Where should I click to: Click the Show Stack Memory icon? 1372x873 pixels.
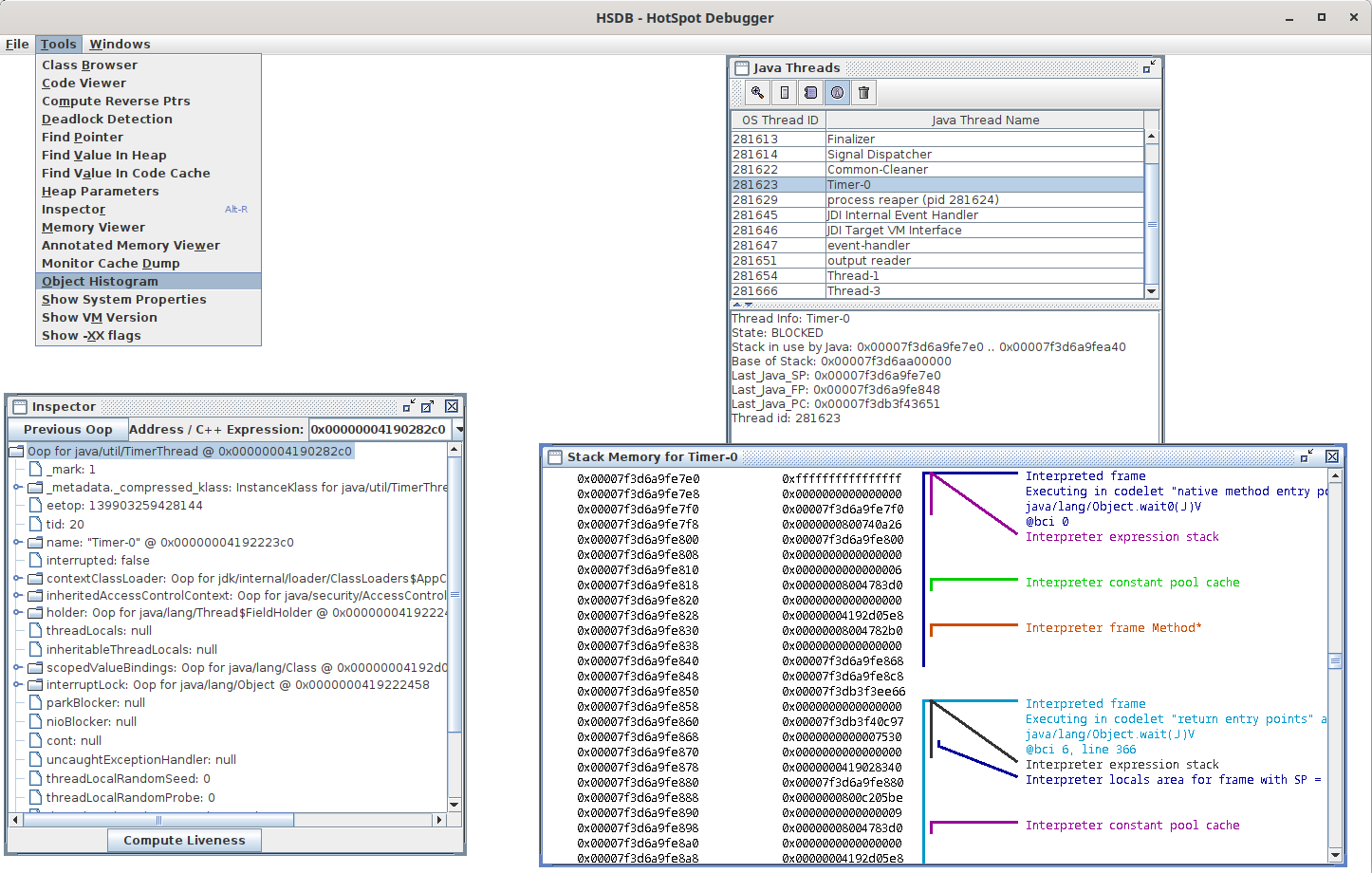point(783,92)
